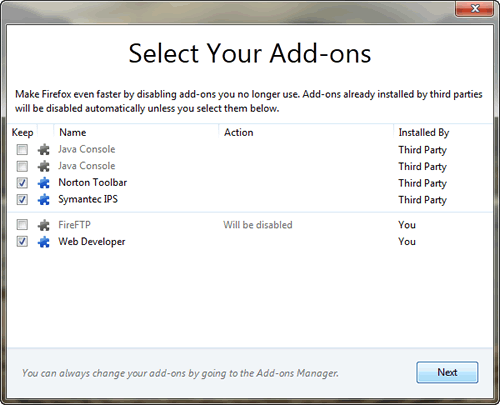Uncheck the Symantec IPS keep checkbox

[x=22, y=199]
